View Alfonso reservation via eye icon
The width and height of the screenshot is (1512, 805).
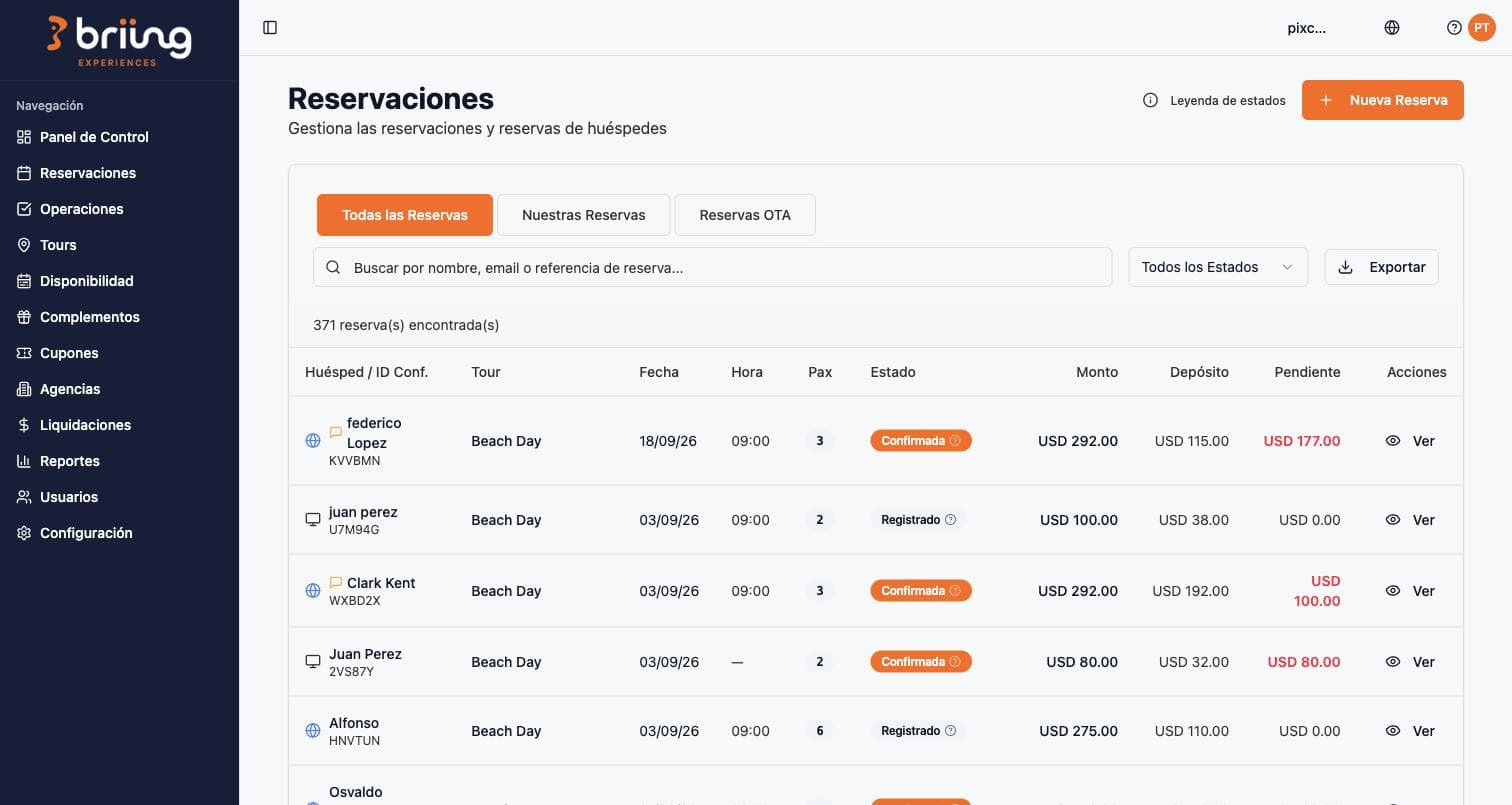(x=1393, y=731)
